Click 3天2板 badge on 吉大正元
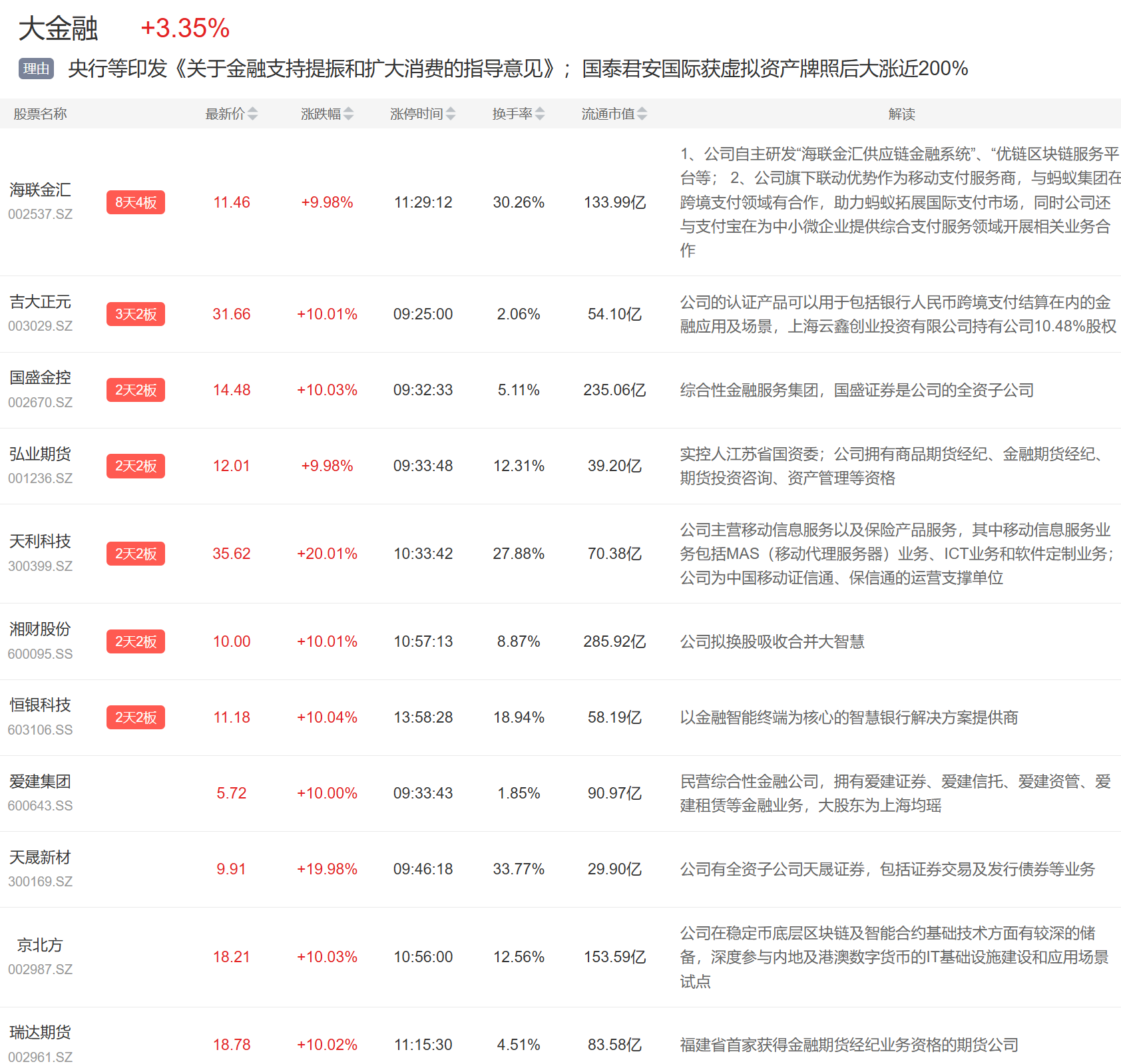This screenshot has width=1121, height=1064. coord(135,314)
